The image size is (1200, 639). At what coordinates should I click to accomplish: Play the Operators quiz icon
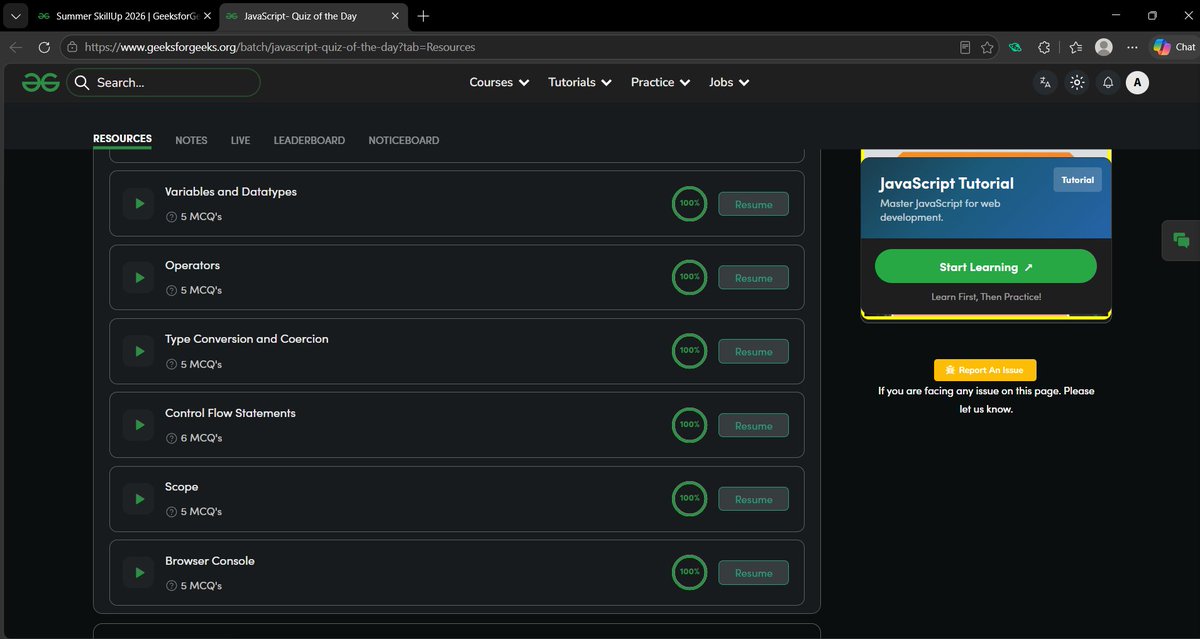pyautogui.click(x=139, y=278)
